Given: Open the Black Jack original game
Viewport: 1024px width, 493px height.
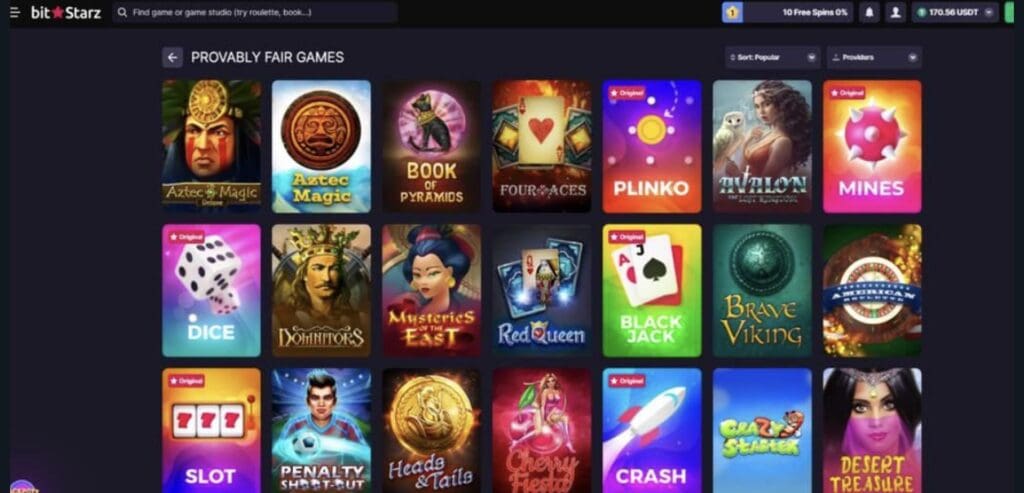Looking at the screenshot, I should click(x=652, y=291).
